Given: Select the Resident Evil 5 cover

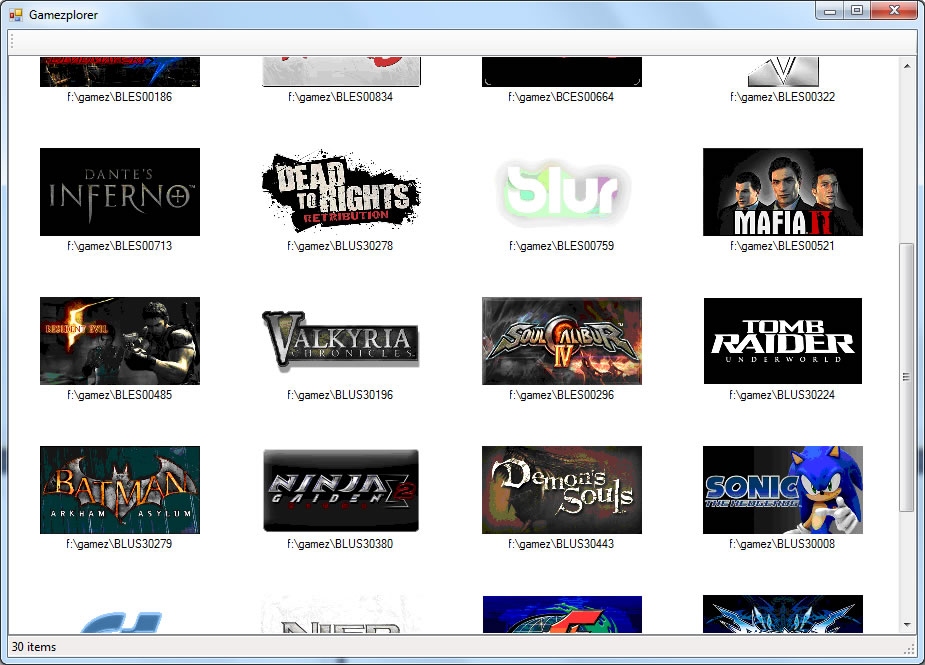Looking at the screenshot, I should [120, 341].
